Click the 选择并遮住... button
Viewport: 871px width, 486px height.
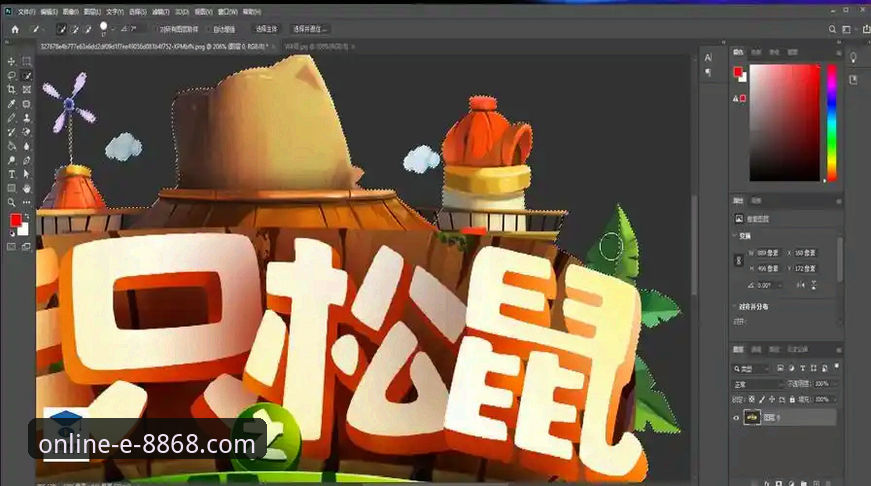point(310,29)
